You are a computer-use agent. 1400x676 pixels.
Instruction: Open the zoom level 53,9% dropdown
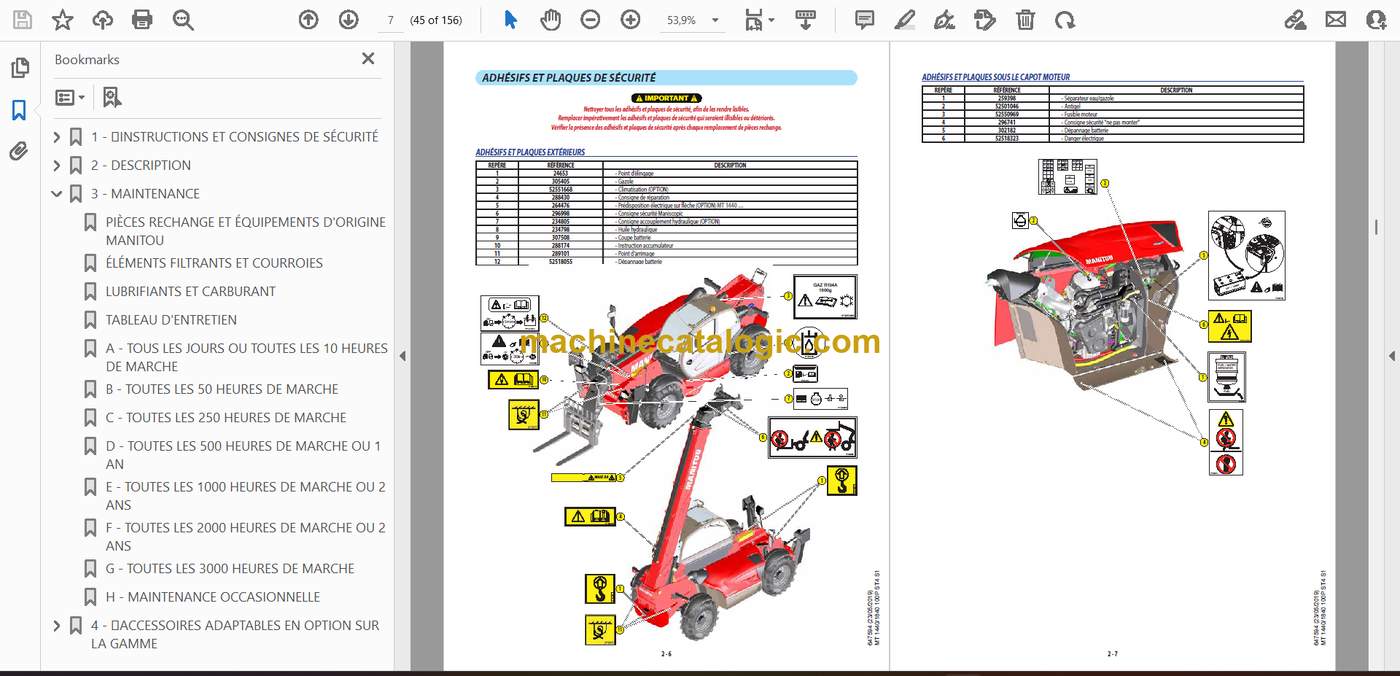point(692,20)
